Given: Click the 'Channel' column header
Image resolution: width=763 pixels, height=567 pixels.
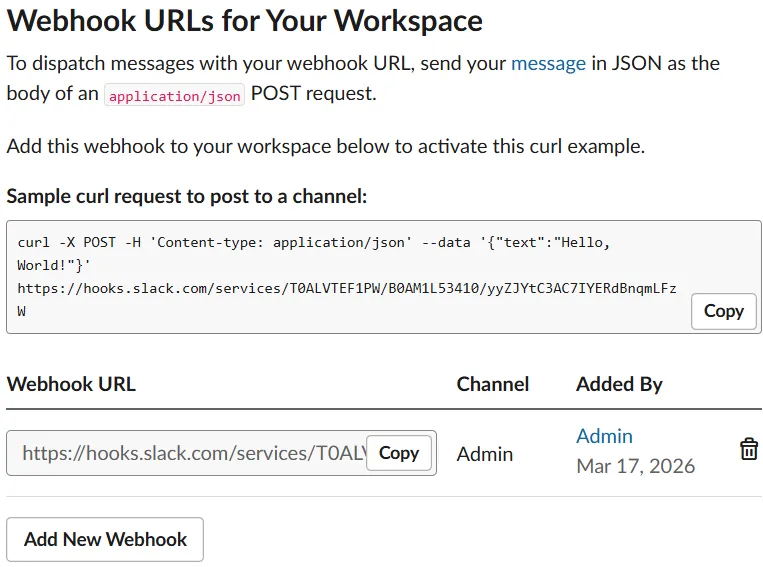Looking at the screenshot, I should 492,384.
